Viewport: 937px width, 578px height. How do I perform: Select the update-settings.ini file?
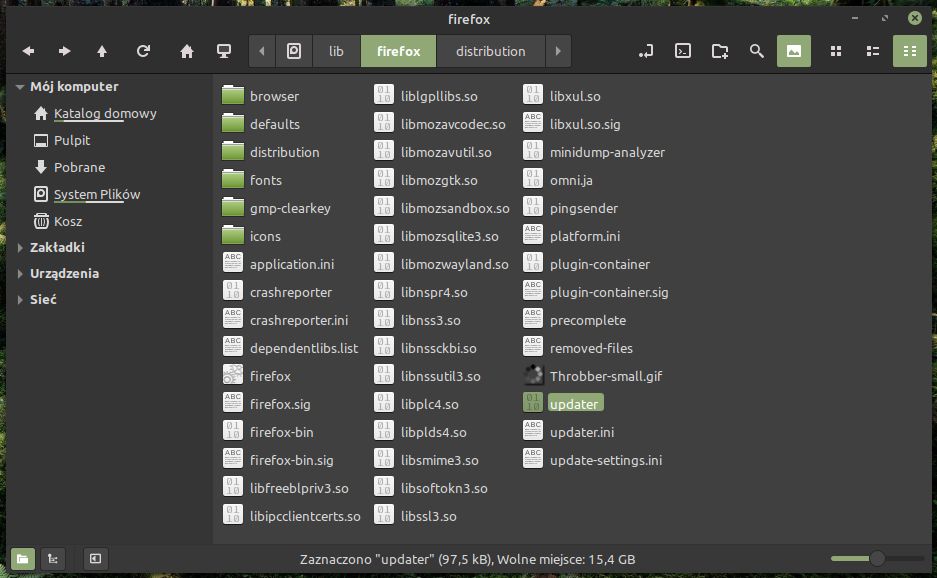pyautogui.click(x=593, y=460)
